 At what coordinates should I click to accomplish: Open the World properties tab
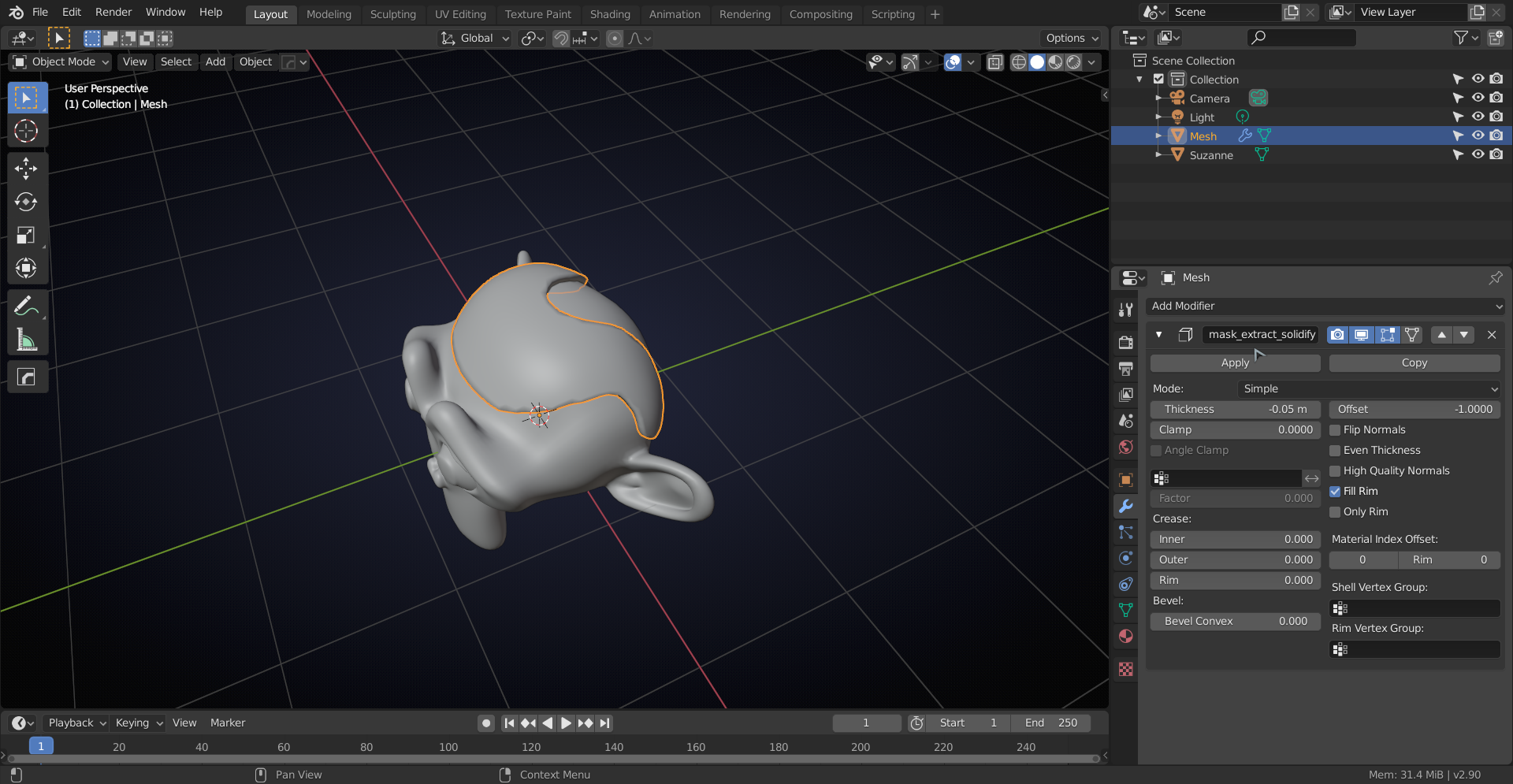pos(1126,447)
